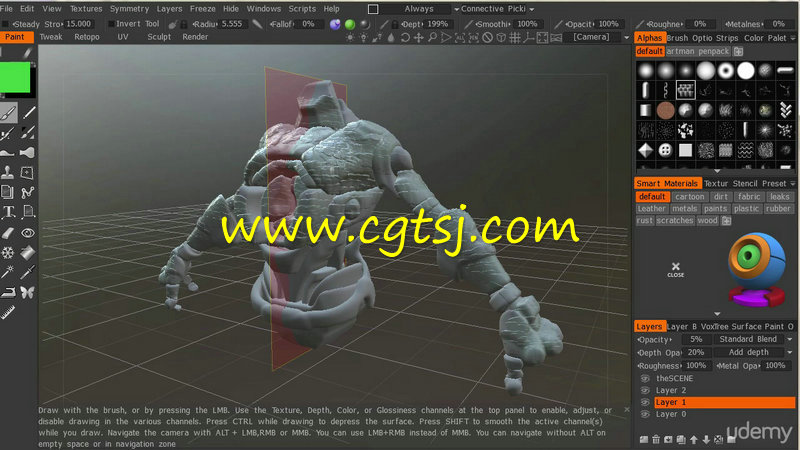The width and height of the screenshot is (800, 450).
Task: Click the rotate camera icon in navigation bar
Action: (405, 37)
